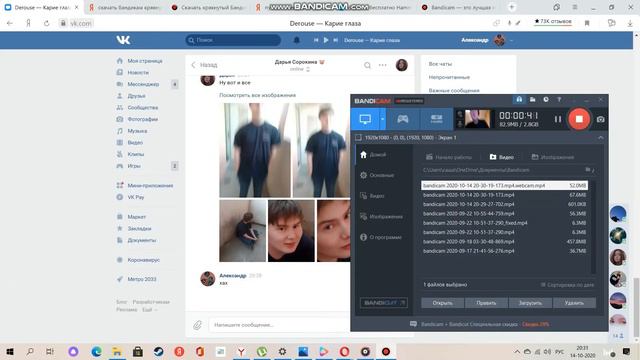Screen dimensions: 640x360
Task: Open Bandicam output folder icon in title bar
Action: tap(533, 100)
